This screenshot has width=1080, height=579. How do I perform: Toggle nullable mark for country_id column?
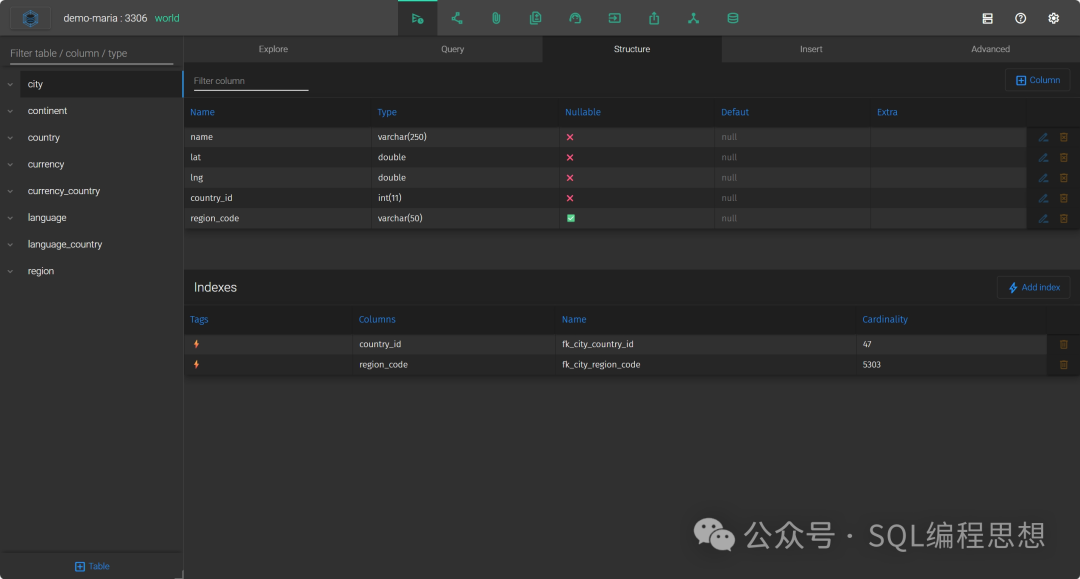(x=570, y=198)
